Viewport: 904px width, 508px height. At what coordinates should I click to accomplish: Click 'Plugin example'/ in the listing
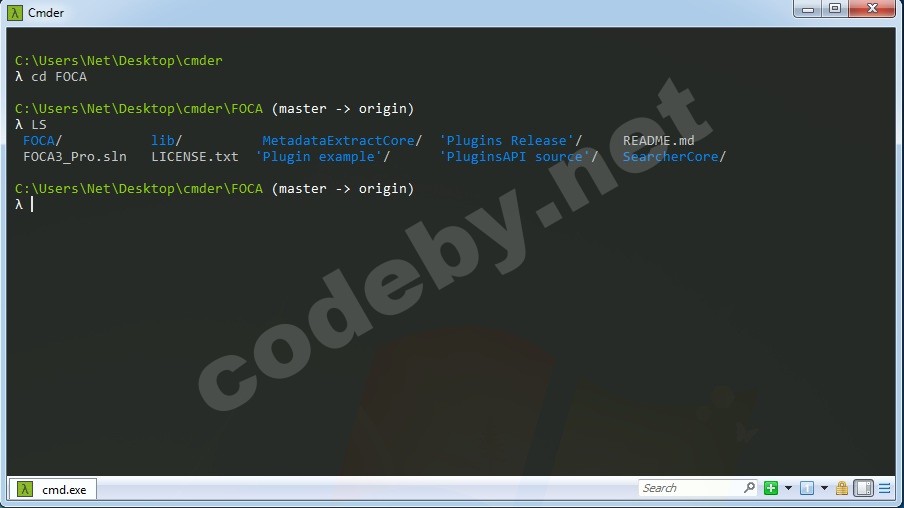click(323, 157)
